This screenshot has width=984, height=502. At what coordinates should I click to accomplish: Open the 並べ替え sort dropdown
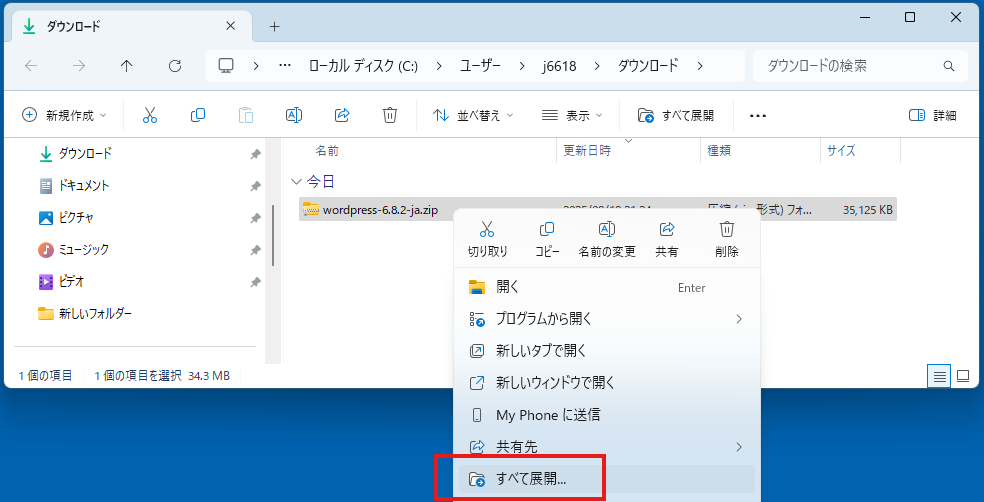coord(473,115)
